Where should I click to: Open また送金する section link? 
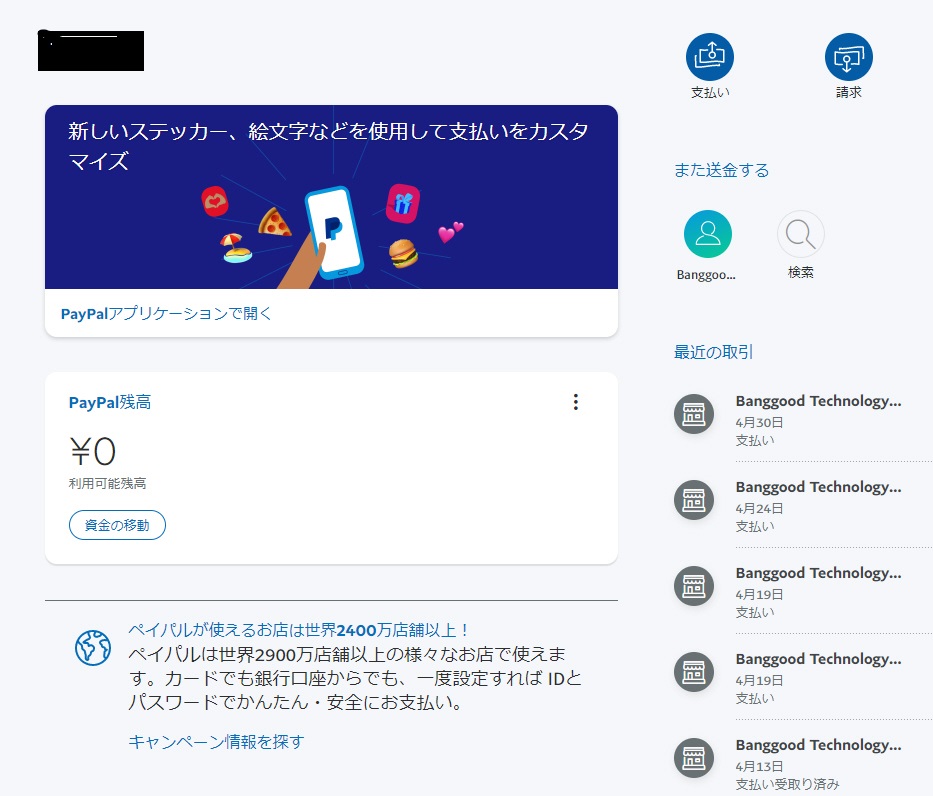pyautogui.click(x=721, y=170)
